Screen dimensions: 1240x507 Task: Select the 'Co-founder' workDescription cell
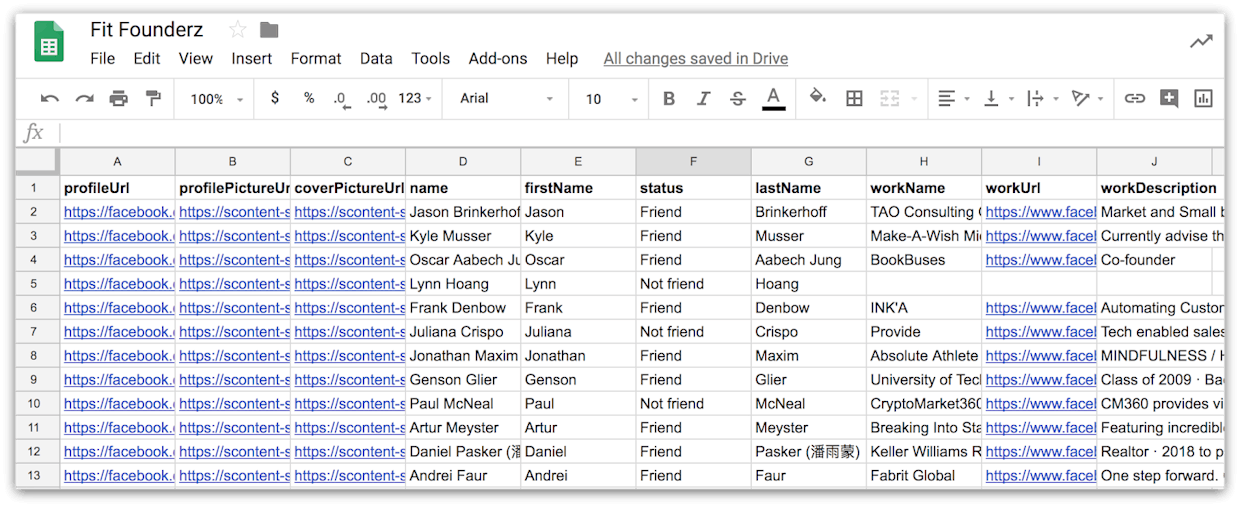pos(1154,260)
